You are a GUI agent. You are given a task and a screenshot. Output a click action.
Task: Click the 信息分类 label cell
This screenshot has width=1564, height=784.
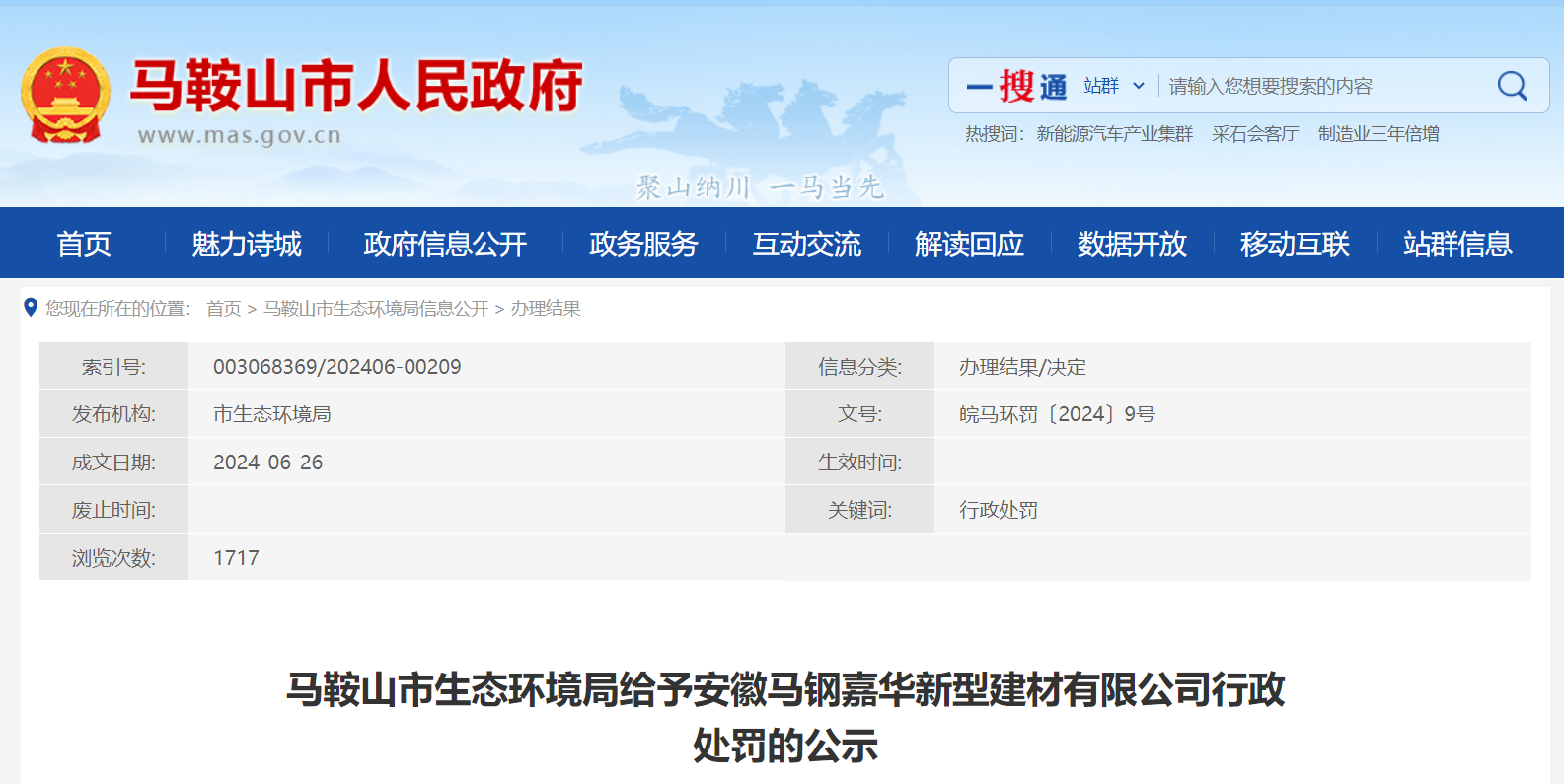point(859,367)
